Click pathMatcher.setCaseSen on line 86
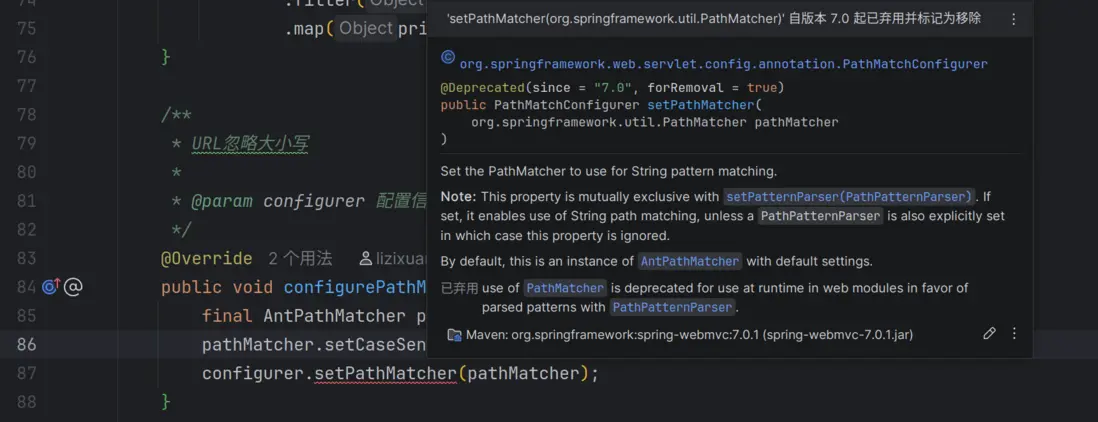The image size is (1098, 422). (x=314, y=345)
